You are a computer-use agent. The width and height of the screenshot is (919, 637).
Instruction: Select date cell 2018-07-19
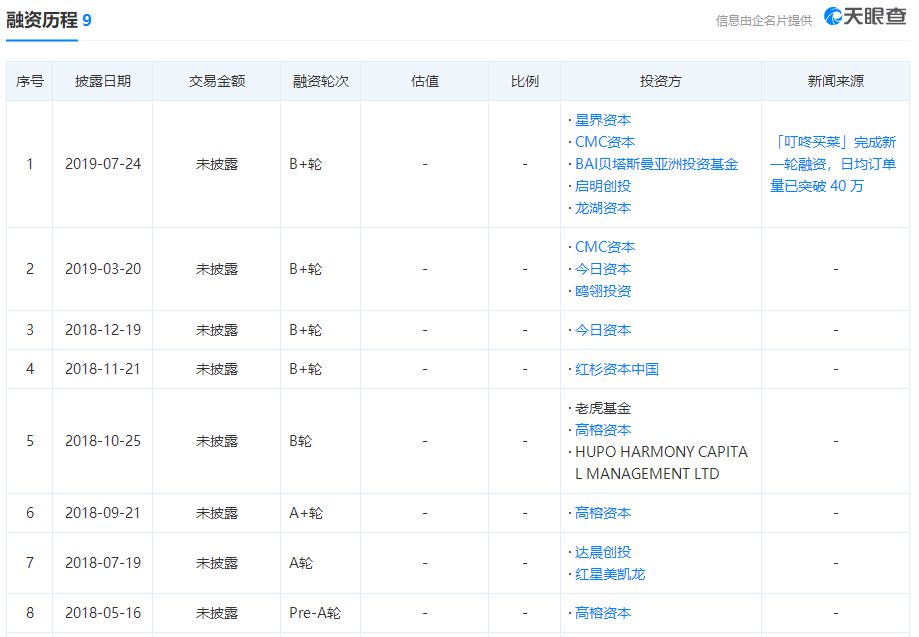[103, 563]
